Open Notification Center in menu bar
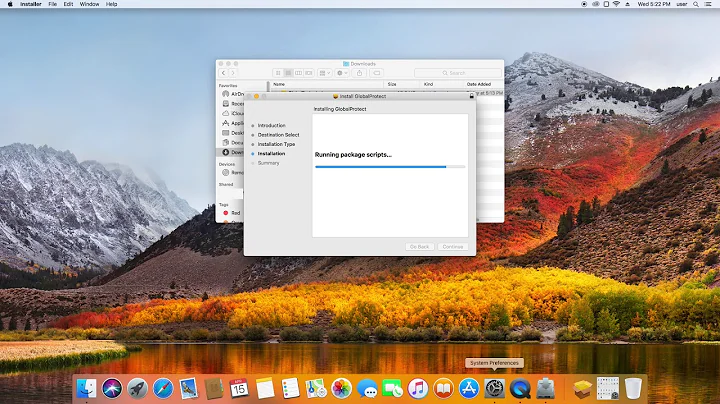 pyautogui.click(x=709, y=4)
